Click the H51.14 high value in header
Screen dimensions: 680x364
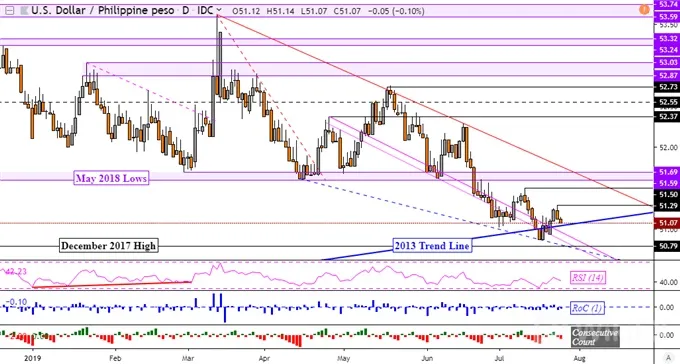pos(280,11)
